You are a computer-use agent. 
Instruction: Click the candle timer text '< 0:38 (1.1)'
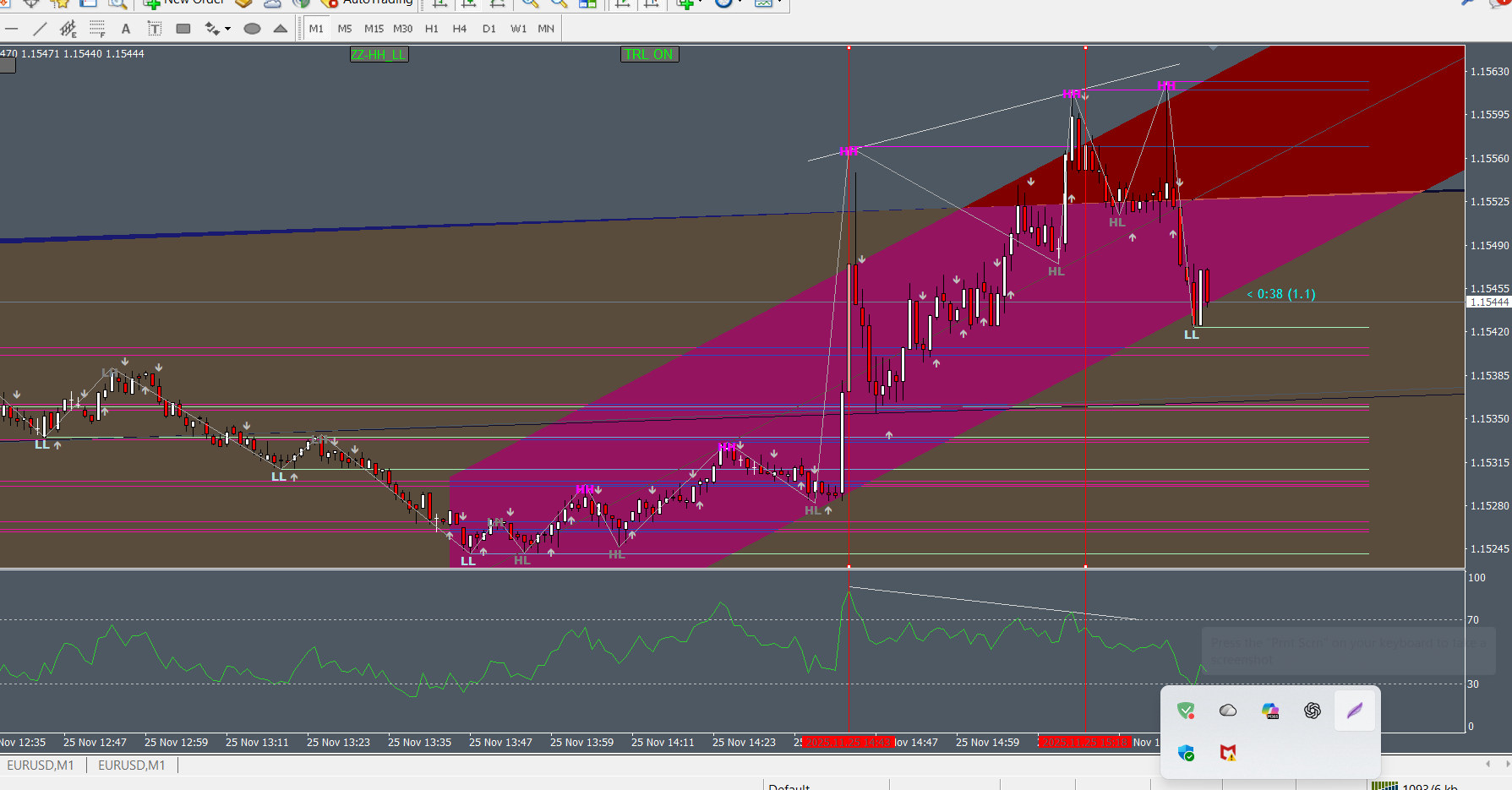pos(1281,294)
